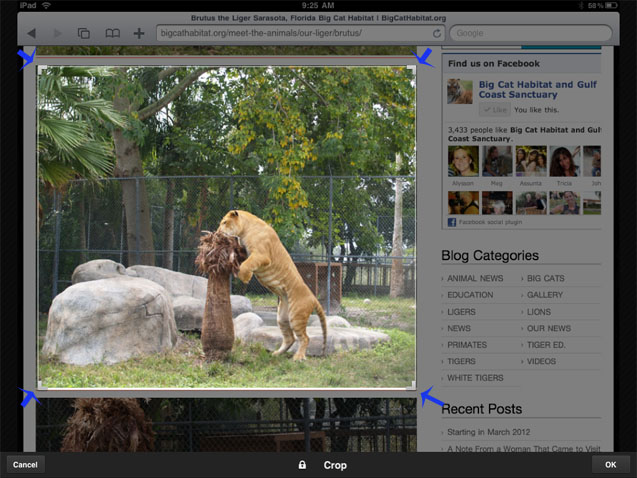
Task: Click the Facebook Like button
Action: pos(494,110)
